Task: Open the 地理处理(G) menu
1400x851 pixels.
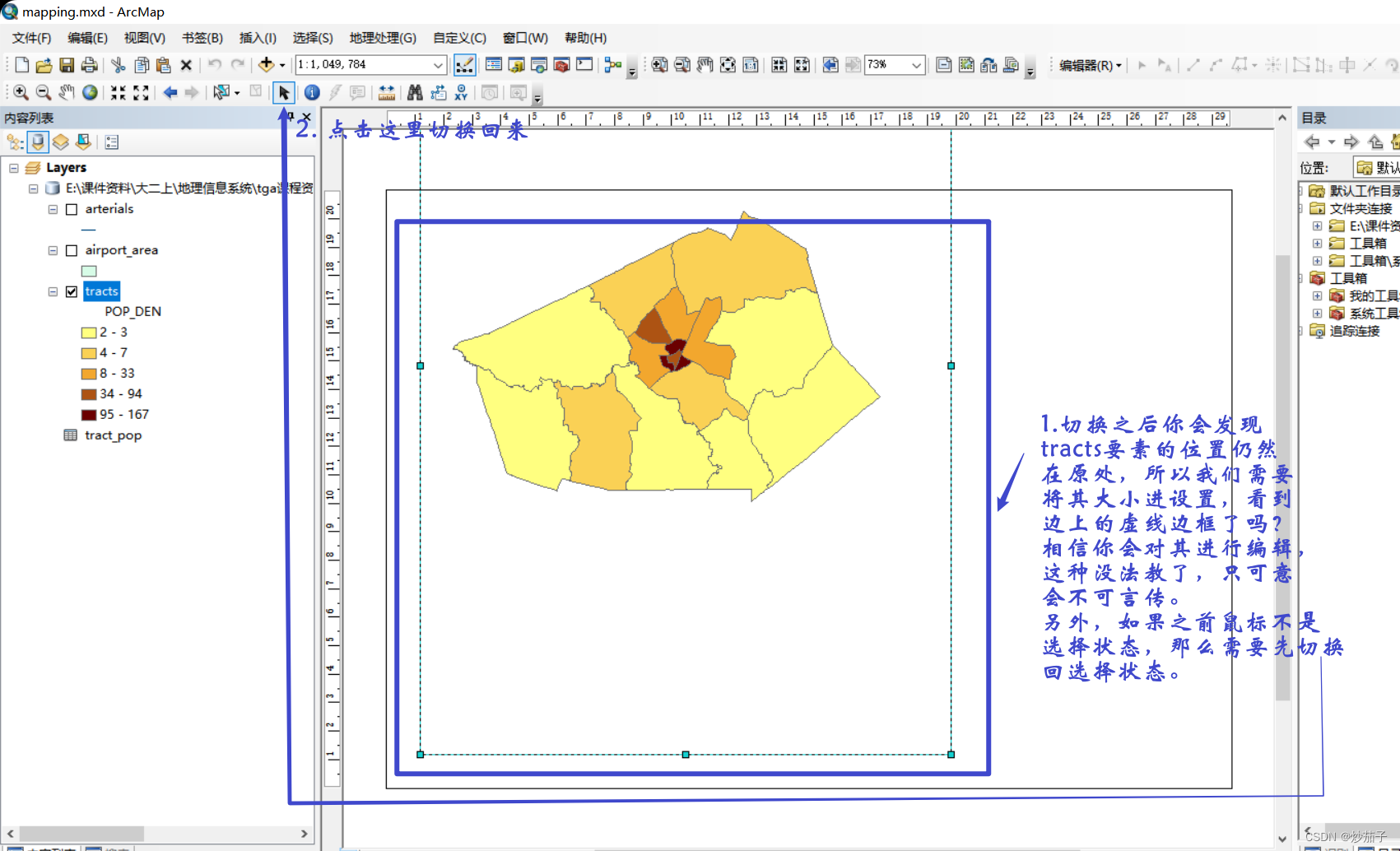Action: click(383, 38)
